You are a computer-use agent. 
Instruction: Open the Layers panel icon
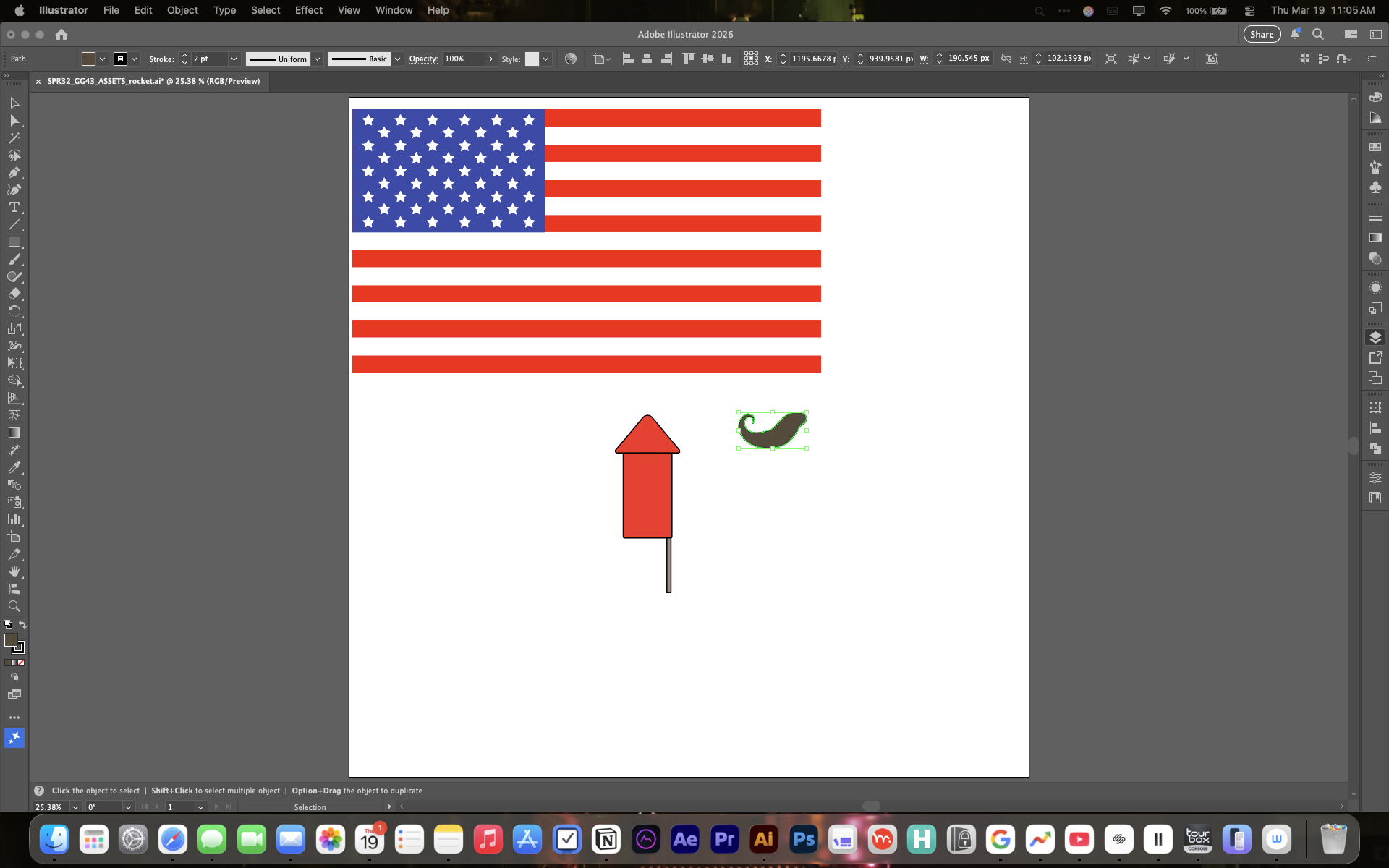(x=1375, y=337)
